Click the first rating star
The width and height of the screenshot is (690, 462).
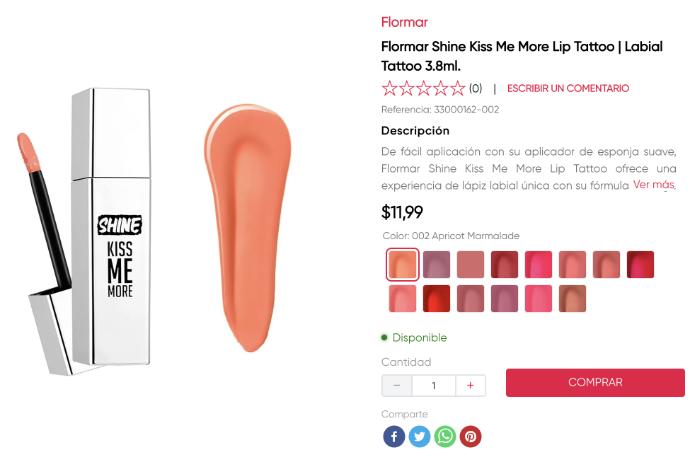(x=390, y=88)
